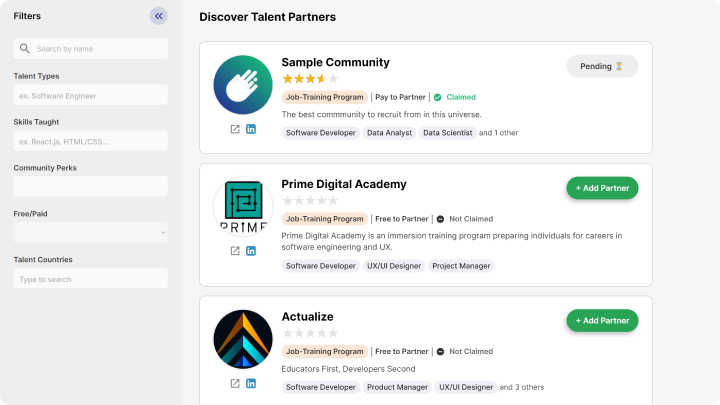720x405 pixels.
Task: Click Add Partner for Actualize
Action: pos(602,321)
